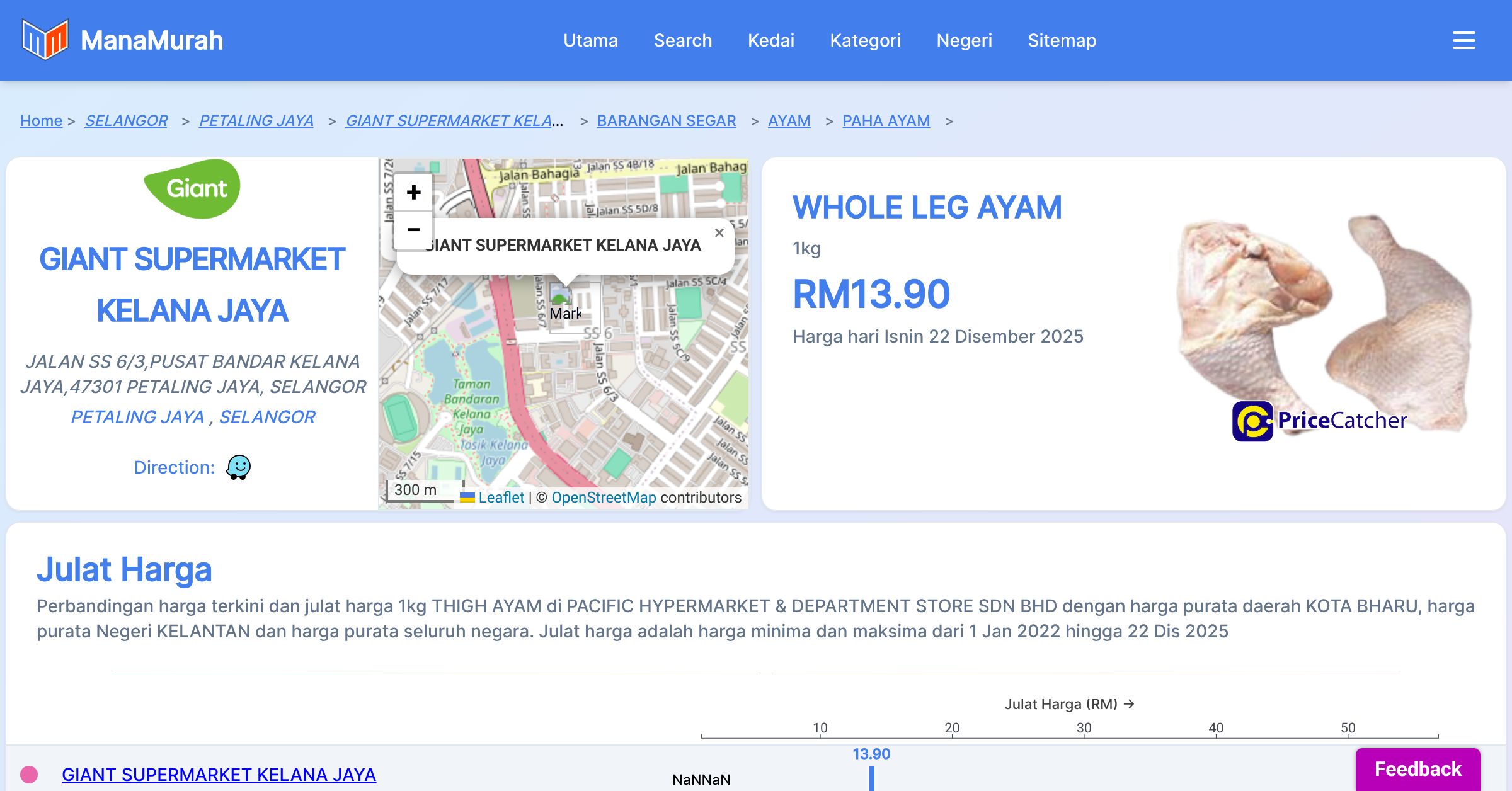Zoom in on the map
The image size is (1512, 791).
tap(413, 192)
